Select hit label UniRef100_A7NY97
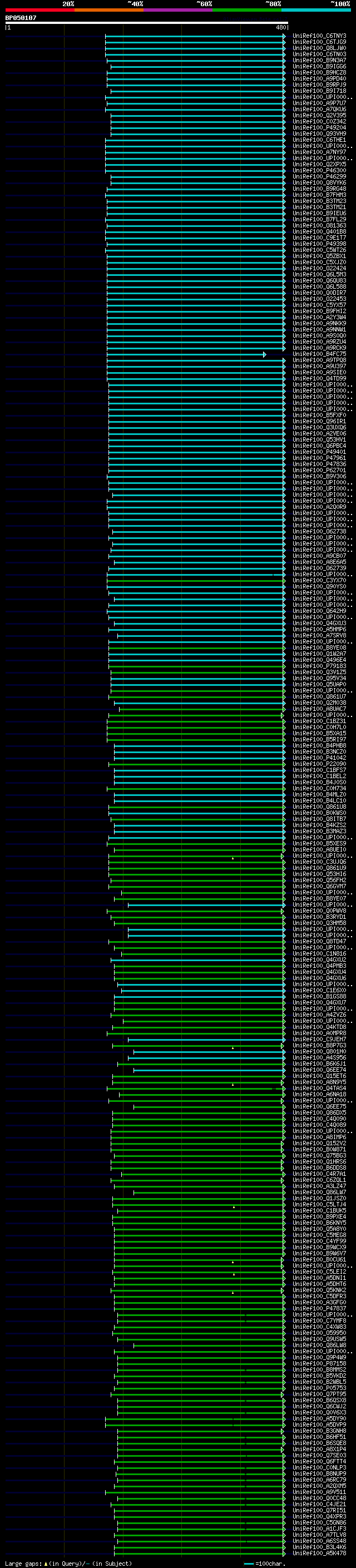This screenshot has width=356, height=1568. 319,152
